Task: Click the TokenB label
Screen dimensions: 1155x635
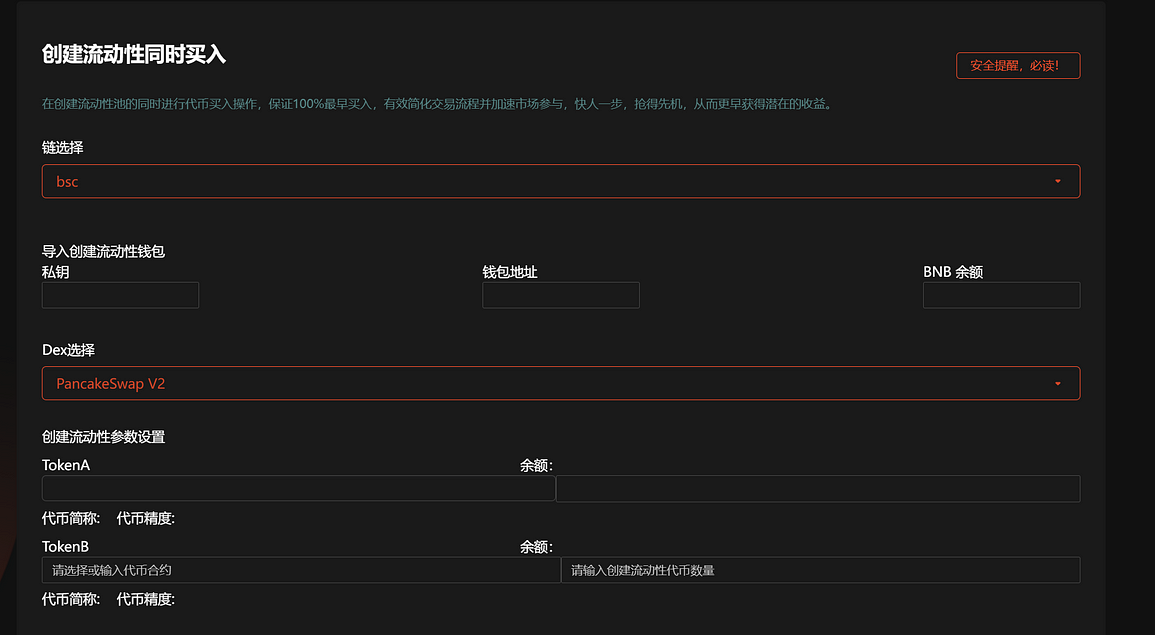Action: [x=66, y=546]
